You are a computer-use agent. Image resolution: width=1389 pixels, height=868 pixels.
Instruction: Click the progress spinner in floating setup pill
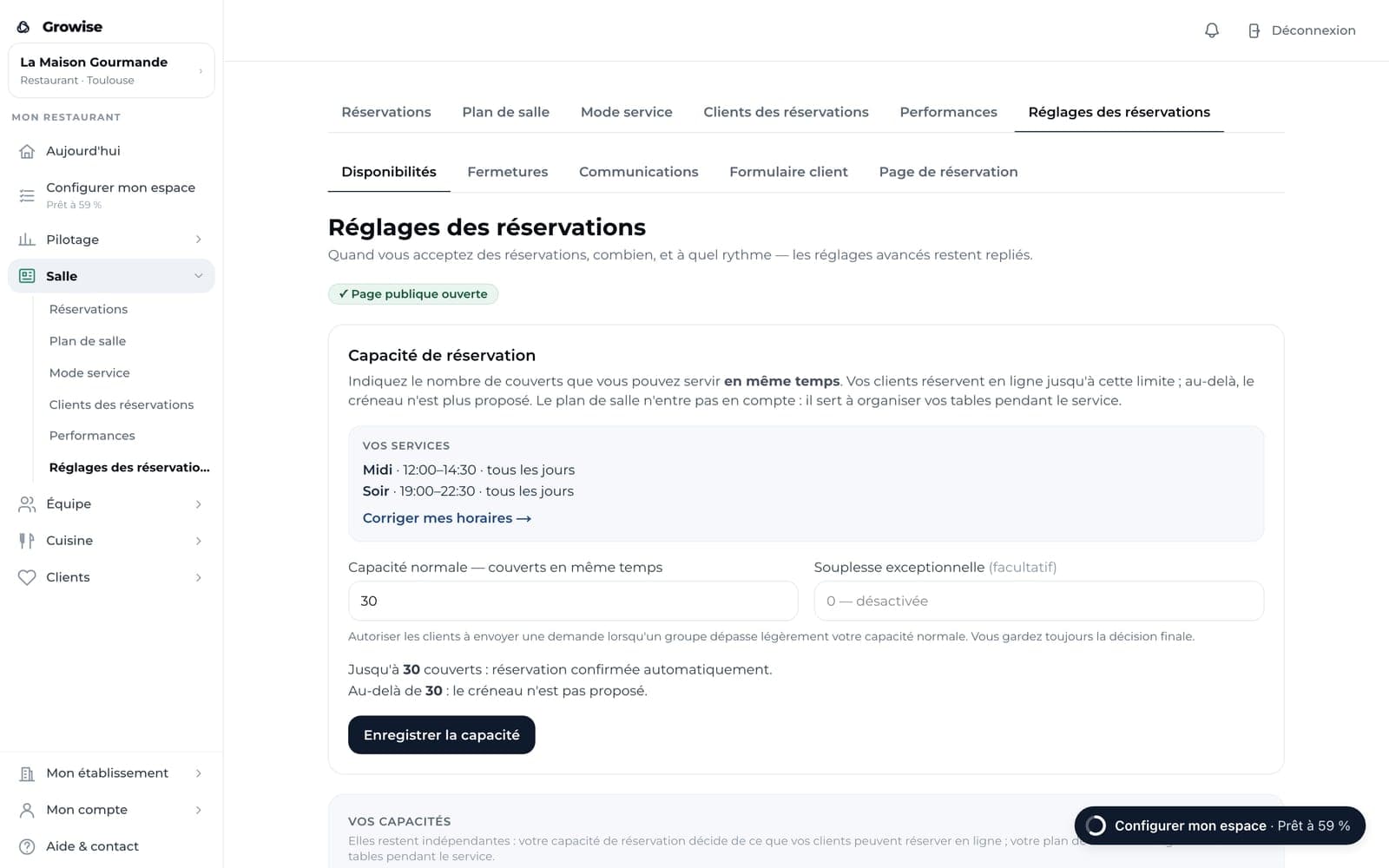tap(1096, 825)
